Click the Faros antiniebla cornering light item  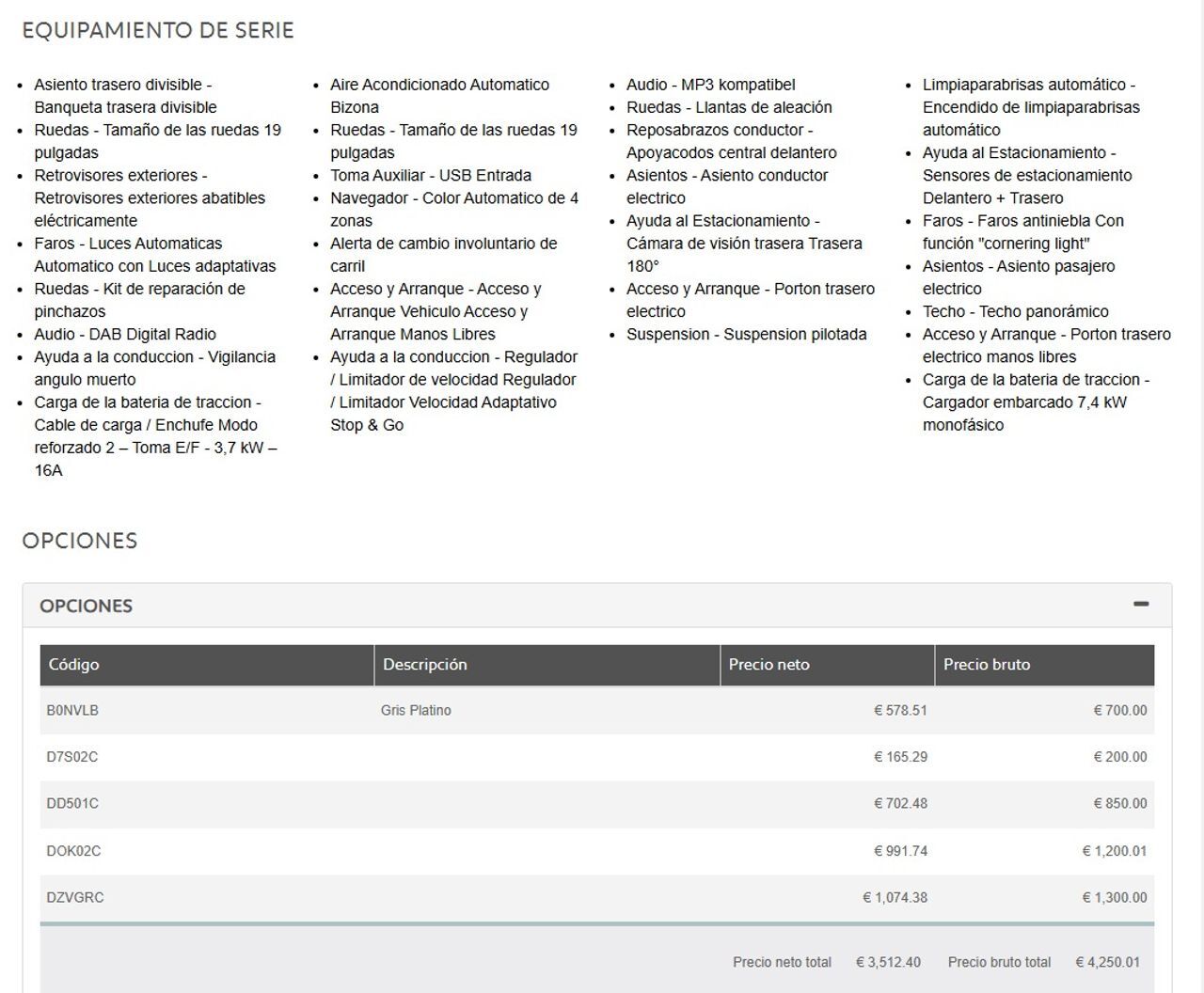tap(1023, 232)
